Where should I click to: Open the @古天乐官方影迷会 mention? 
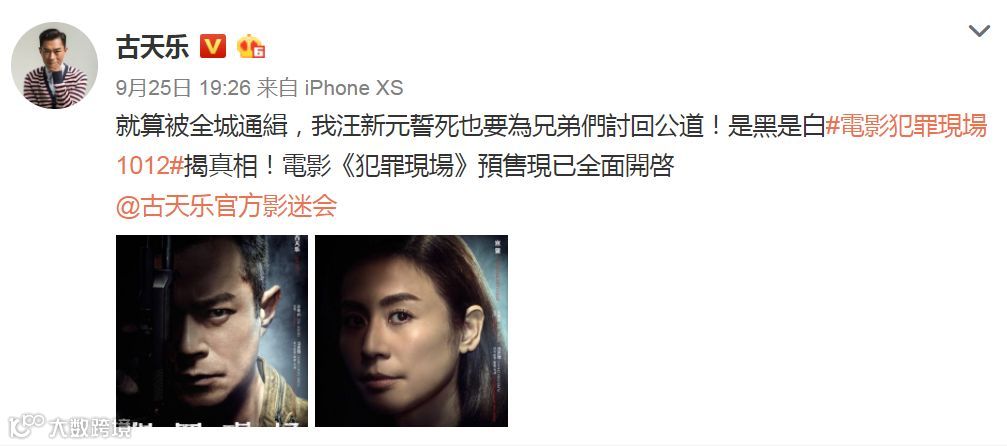pos(227,206)
